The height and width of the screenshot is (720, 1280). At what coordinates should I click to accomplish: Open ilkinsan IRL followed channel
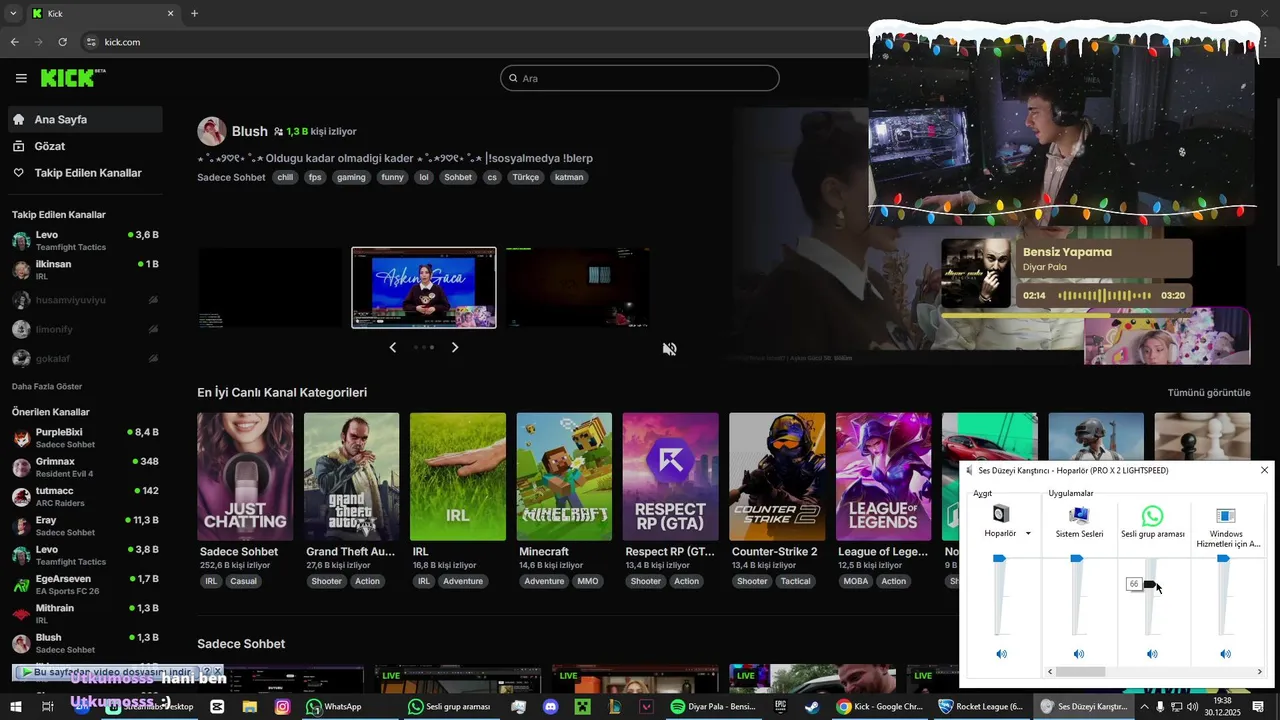tap(85, 269)
